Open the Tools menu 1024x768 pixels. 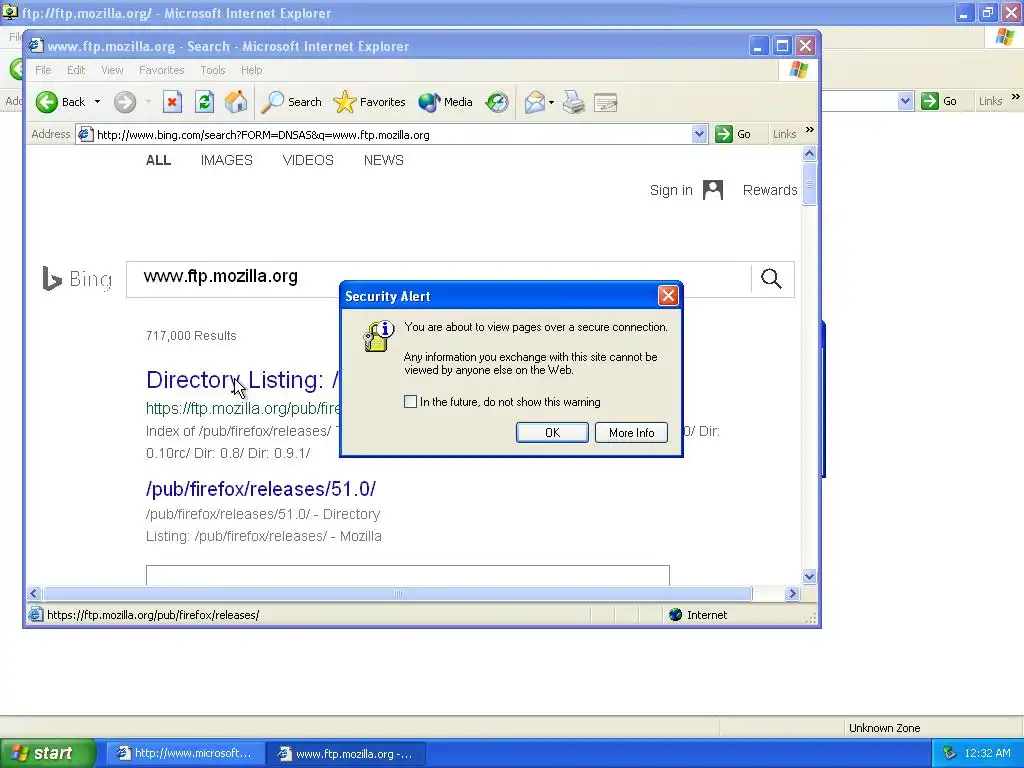[x=213, y=70]
